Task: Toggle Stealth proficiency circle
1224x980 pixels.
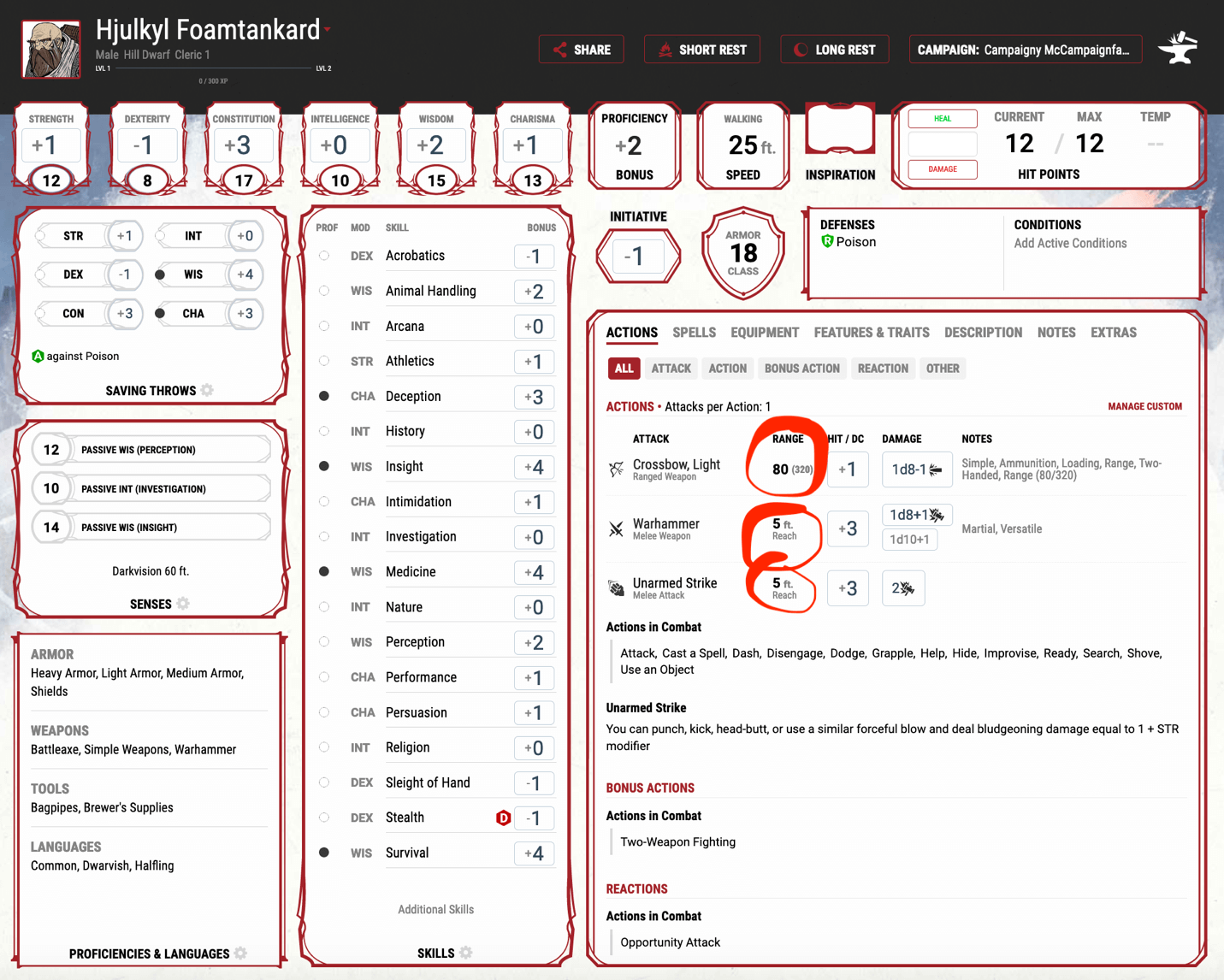Action: click(324, 818)
